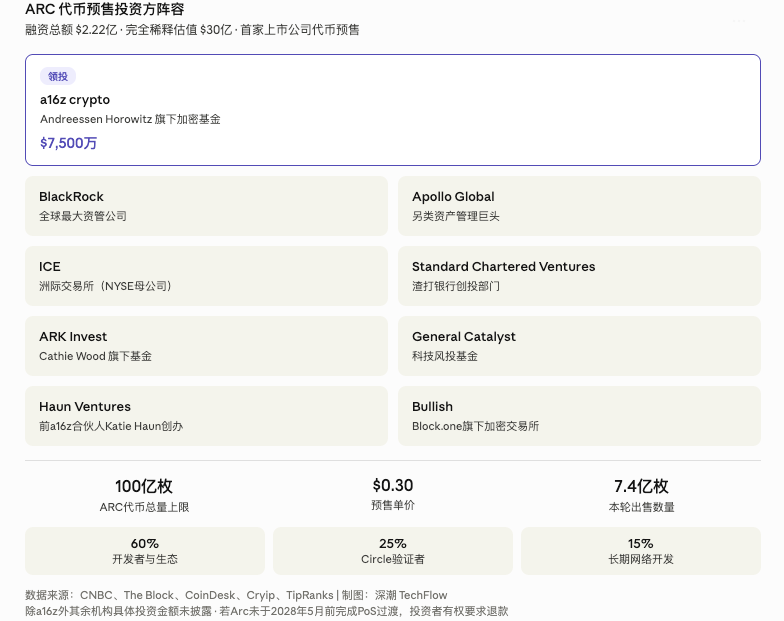This screenshot has width=784, height=621.
Task: Open the Apollo Global investor card
Action: pos(579,206)
